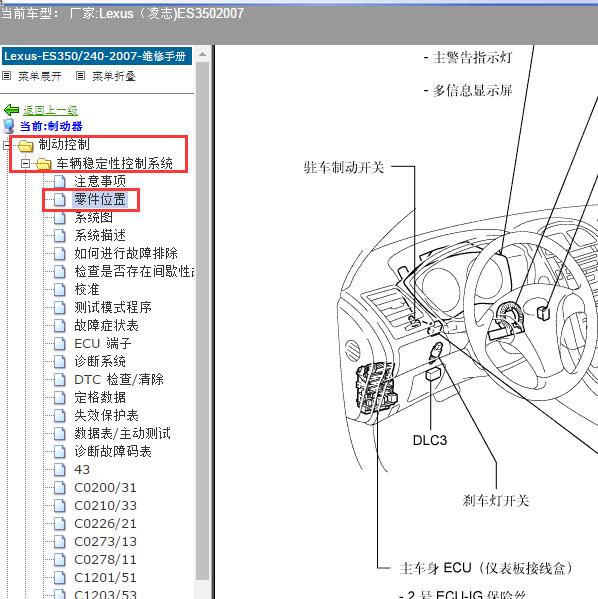This screenshot has width=598, height=599.
Task: Open the 检查是否存在间歇性 entry
Action: click(134, 272)
